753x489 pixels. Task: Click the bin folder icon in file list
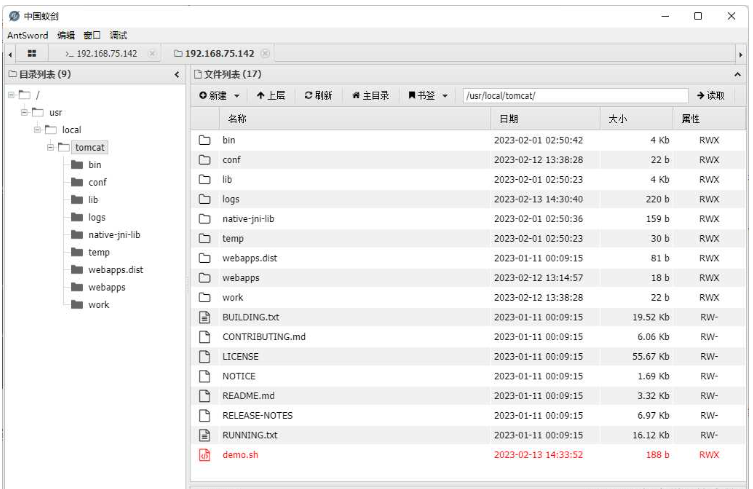[x=205, y=140]
